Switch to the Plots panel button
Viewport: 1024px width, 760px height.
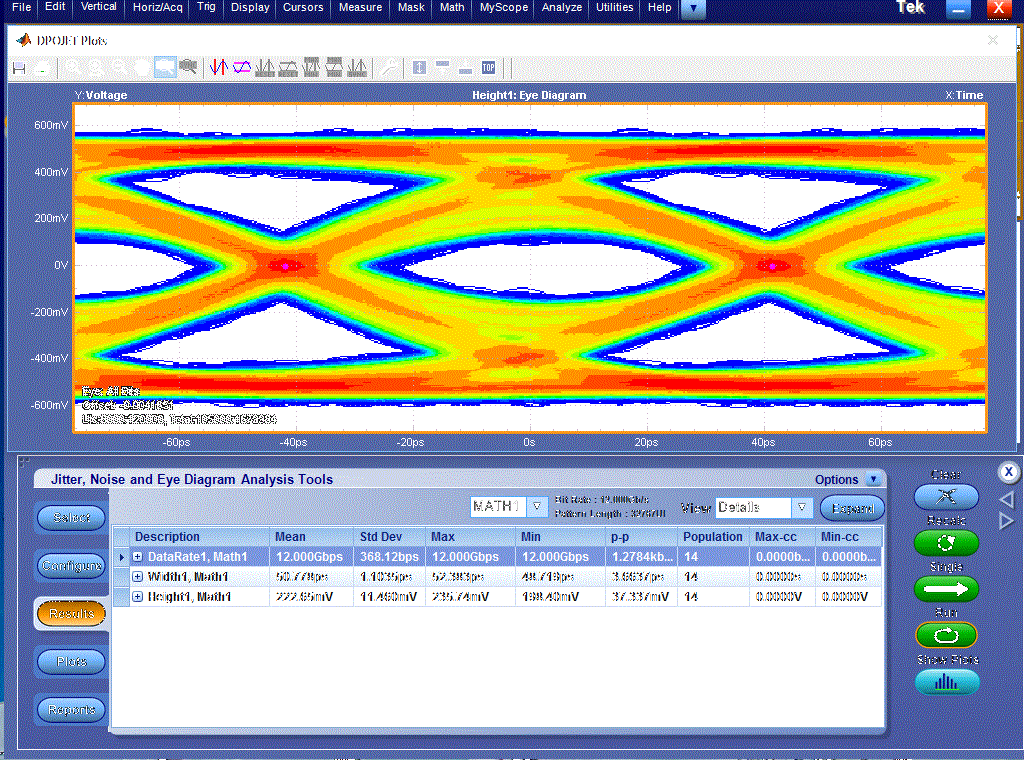71,661
